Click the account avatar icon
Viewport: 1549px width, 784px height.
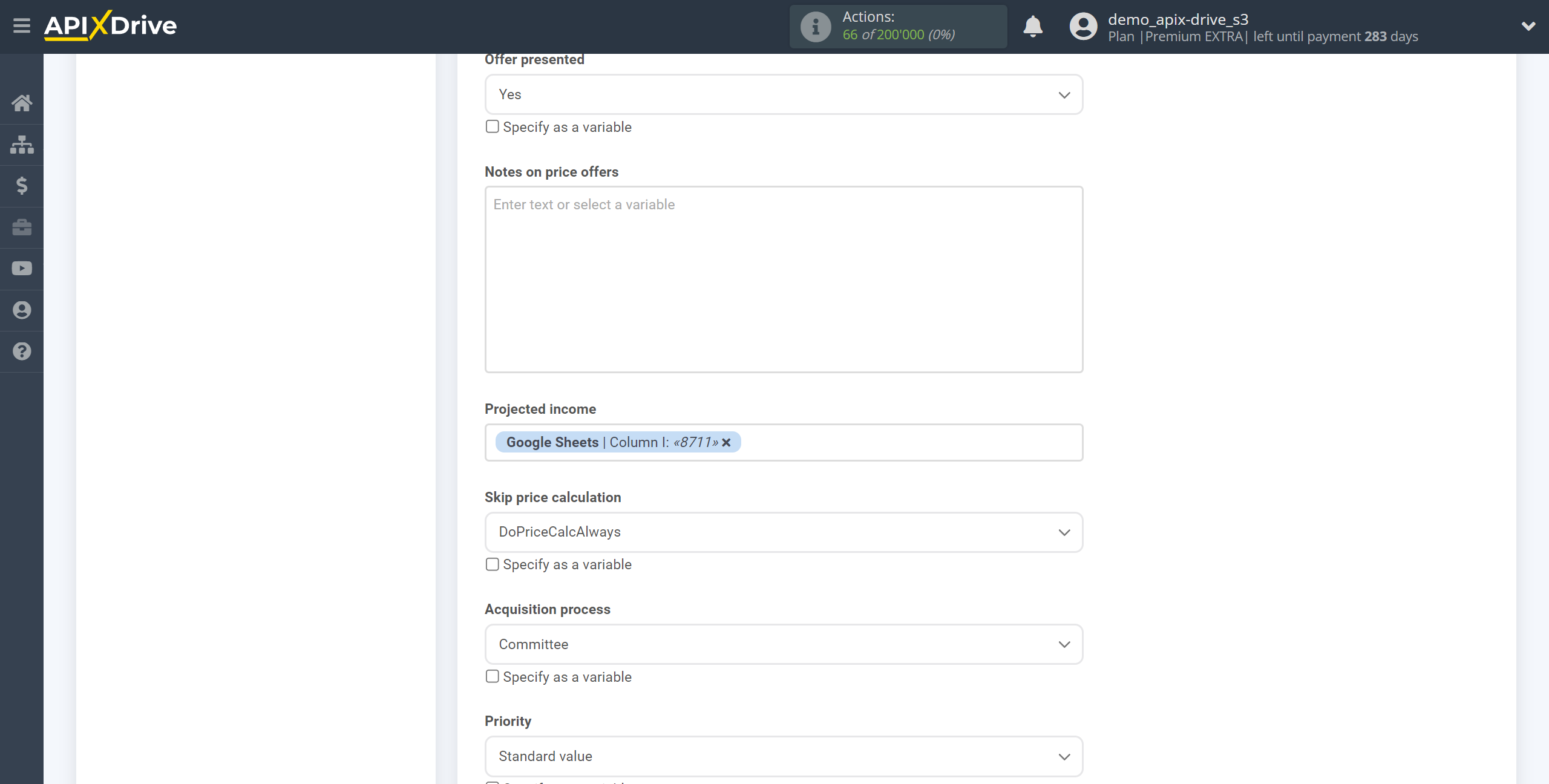click(x=1083, y=27)
